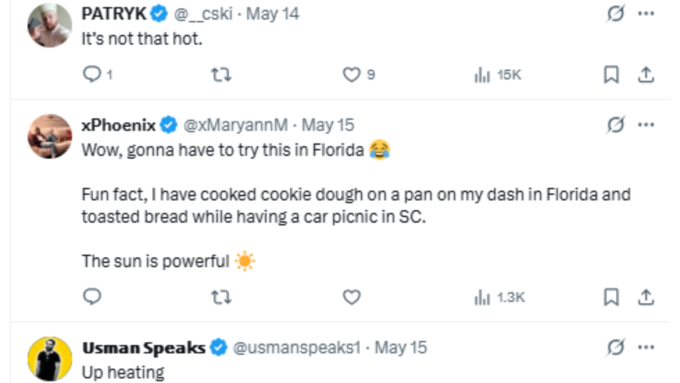Bookmark xPhoenix's tweet

point(611,297)
